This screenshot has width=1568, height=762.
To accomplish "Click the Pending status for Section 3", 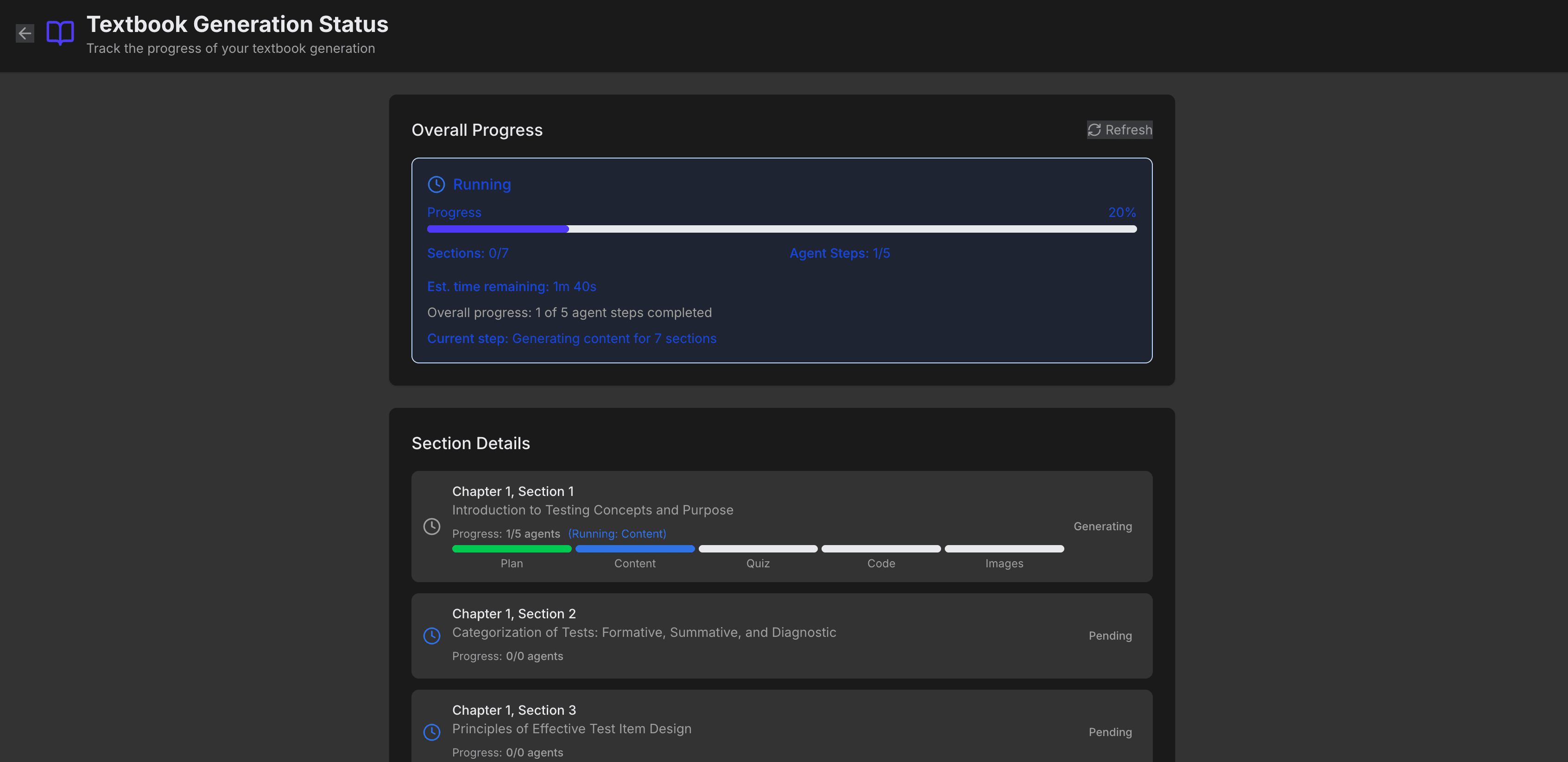I will [x=1110, y=732].
